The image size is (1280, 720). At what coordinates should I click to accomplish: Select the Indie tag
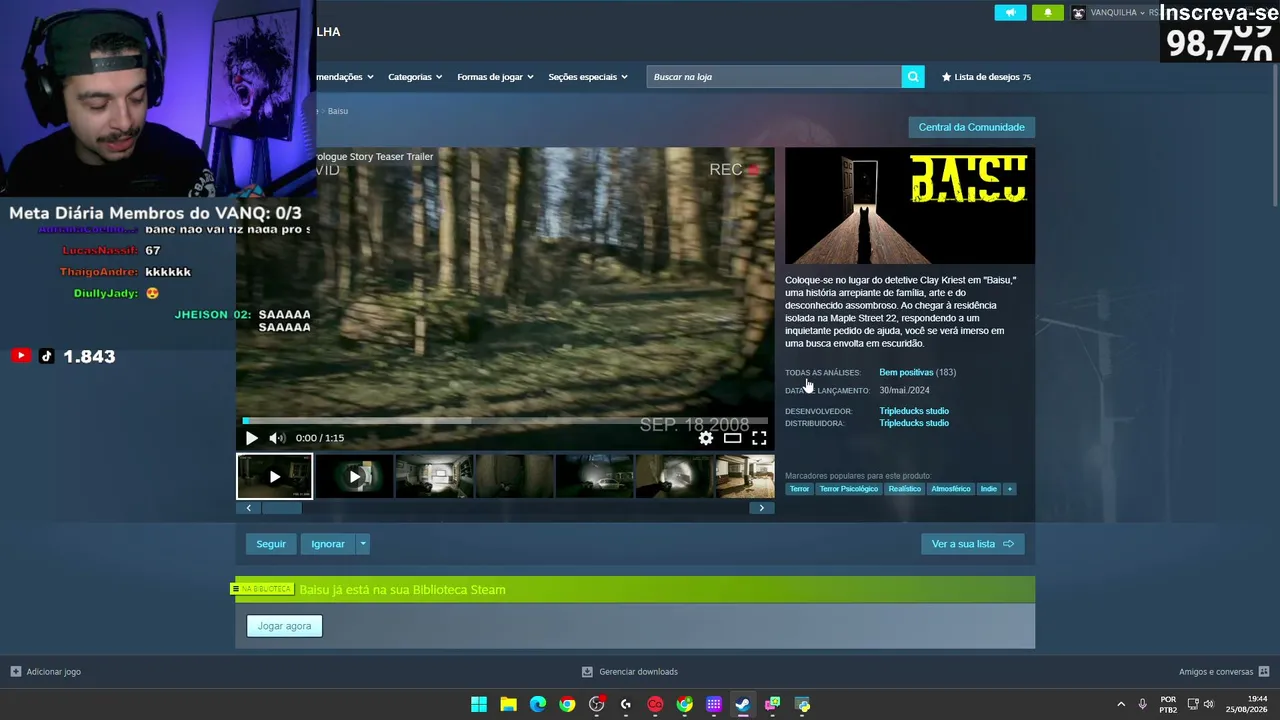click(989, 489)
